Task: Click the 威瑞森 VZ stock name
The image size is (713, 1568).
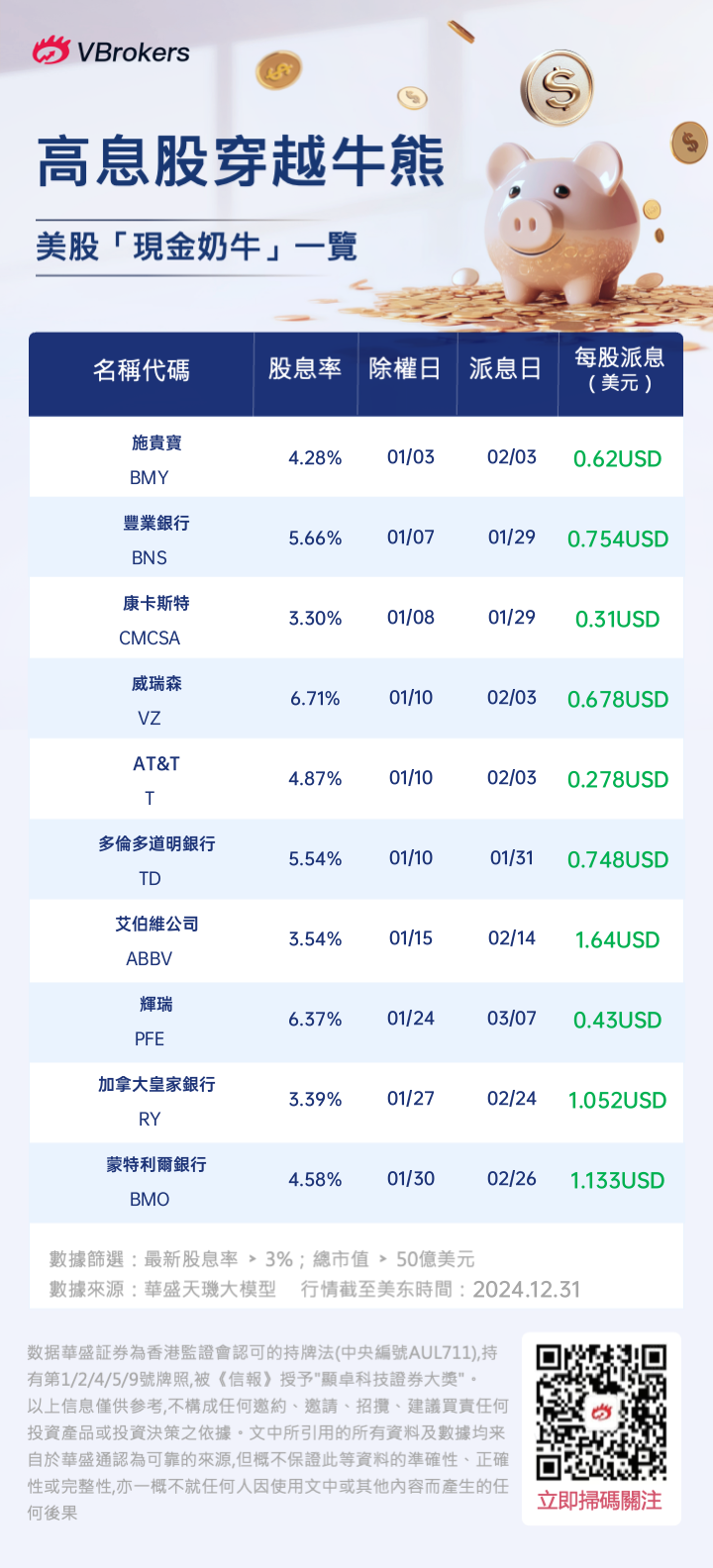Action: [156, 684]
